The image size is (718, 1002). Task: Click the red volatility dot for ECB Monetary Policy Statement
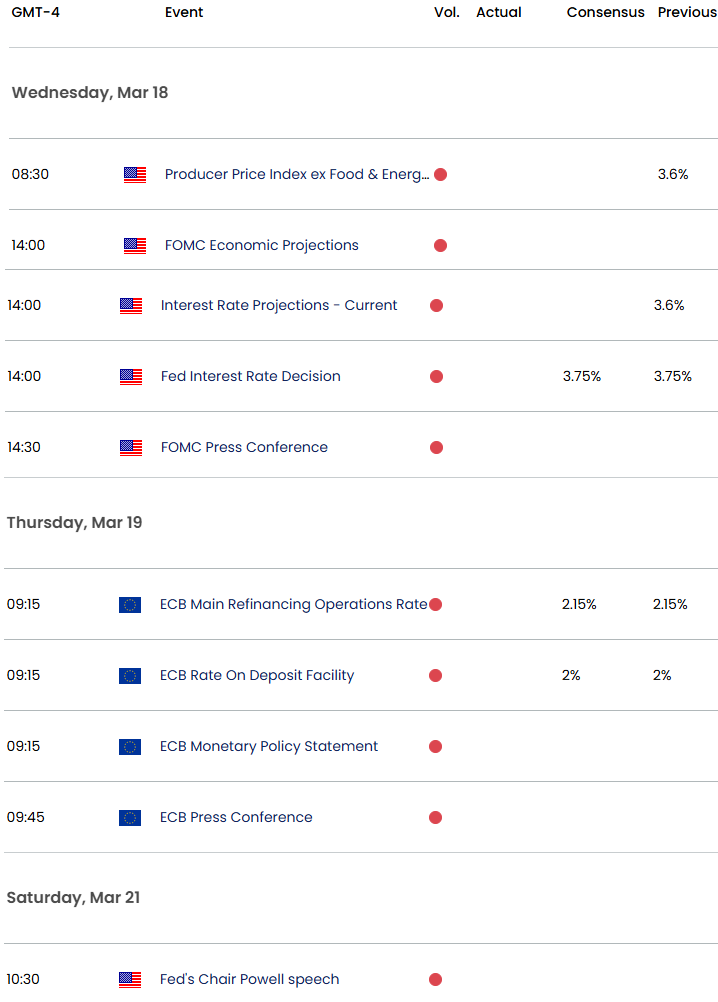point(436,747)
